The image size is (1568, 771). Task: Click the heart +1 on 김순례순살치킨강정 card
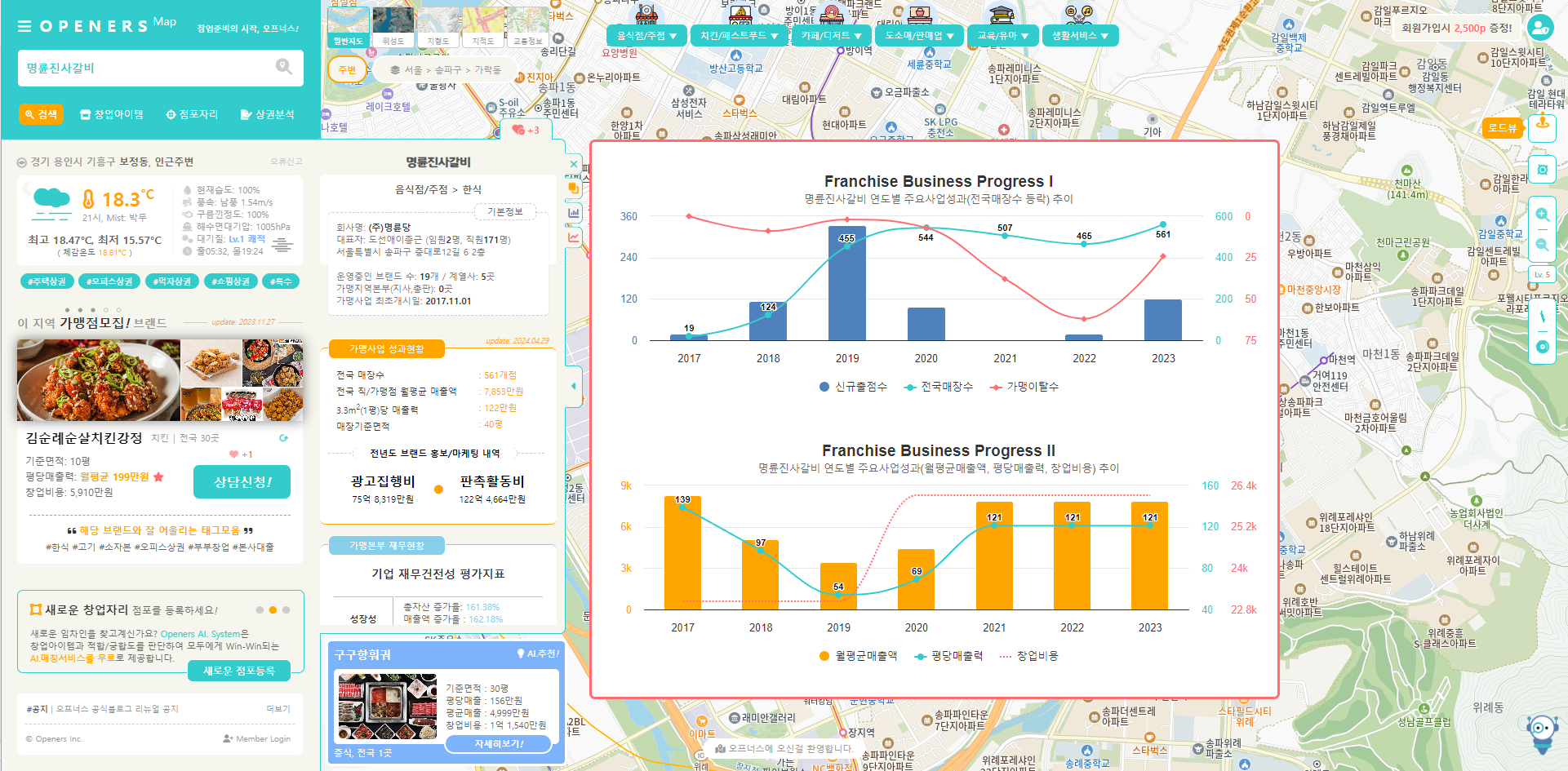click(x=241, y=454)
